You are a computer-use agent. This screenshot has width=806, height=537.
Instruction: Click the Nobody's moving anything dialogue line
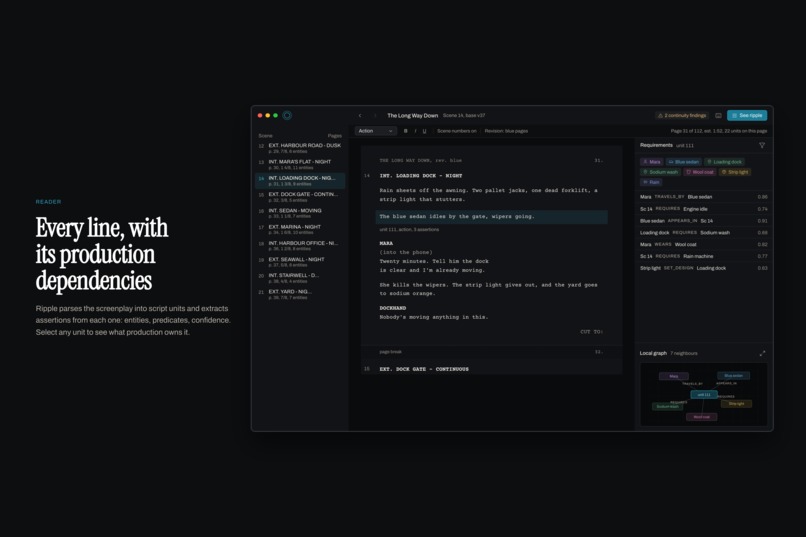(x=434, y=317)
